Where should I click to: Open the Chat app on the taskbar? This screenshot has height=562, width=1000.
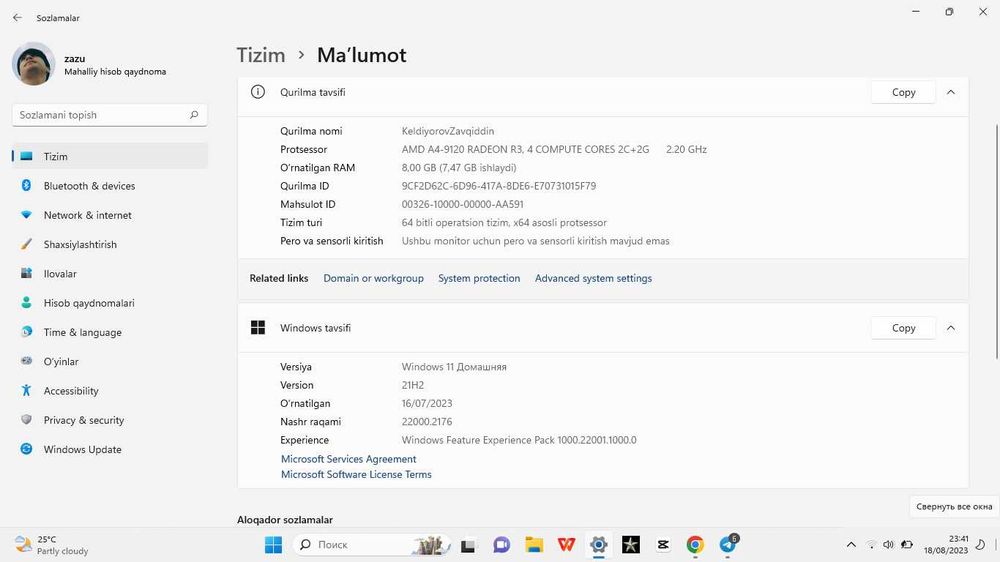pyautogui.click(x=501, y=545)
